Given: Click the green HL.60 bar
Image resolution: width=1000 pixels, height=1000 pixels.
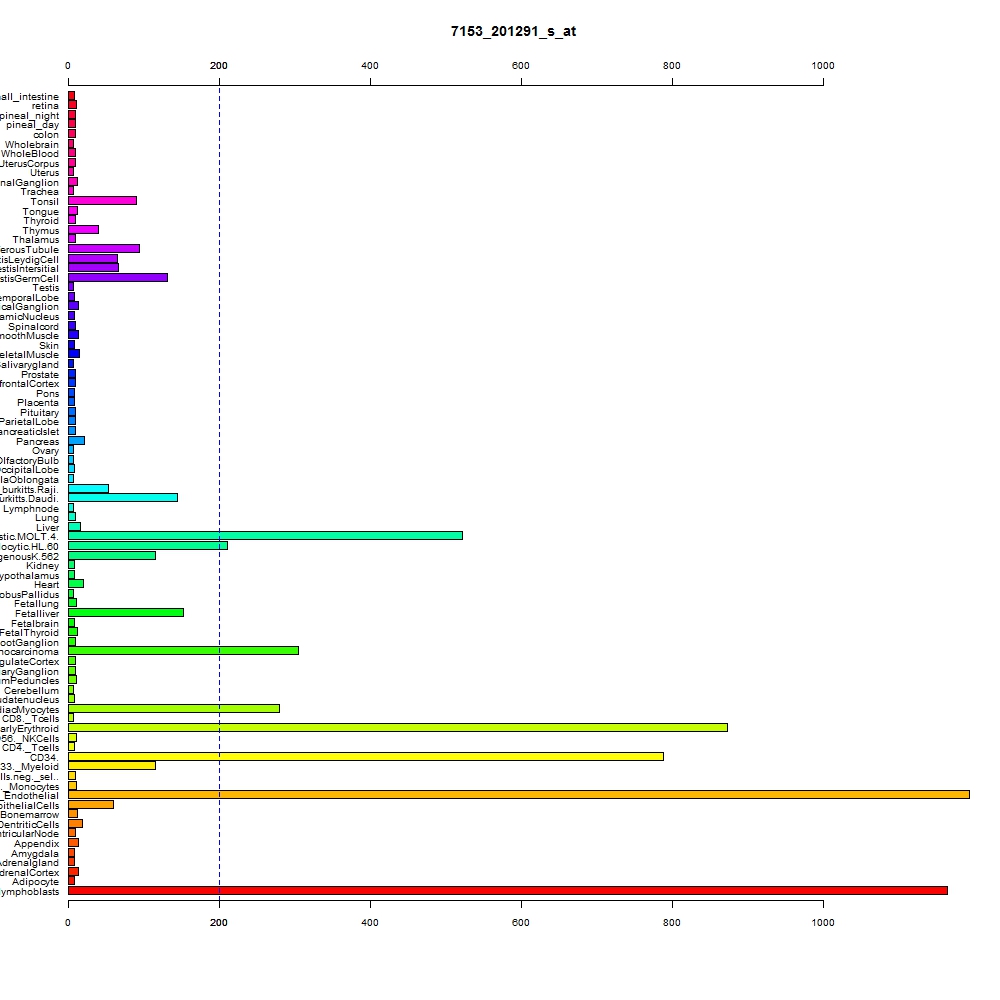Looking at the screenshot, I should pyautogui.click(x=147, y=545).
